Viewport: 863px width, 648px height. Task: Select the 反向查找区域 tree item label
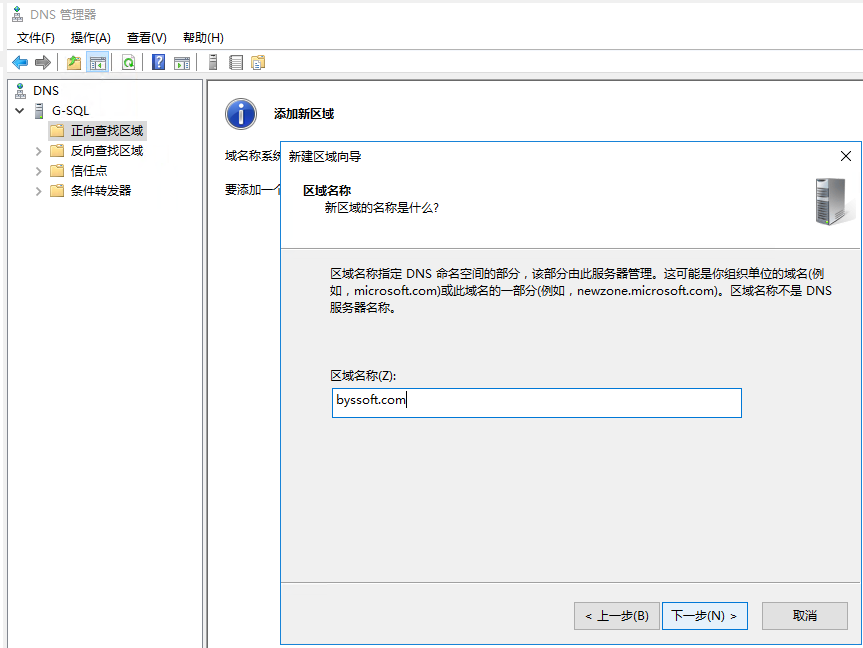coord(107,151)
